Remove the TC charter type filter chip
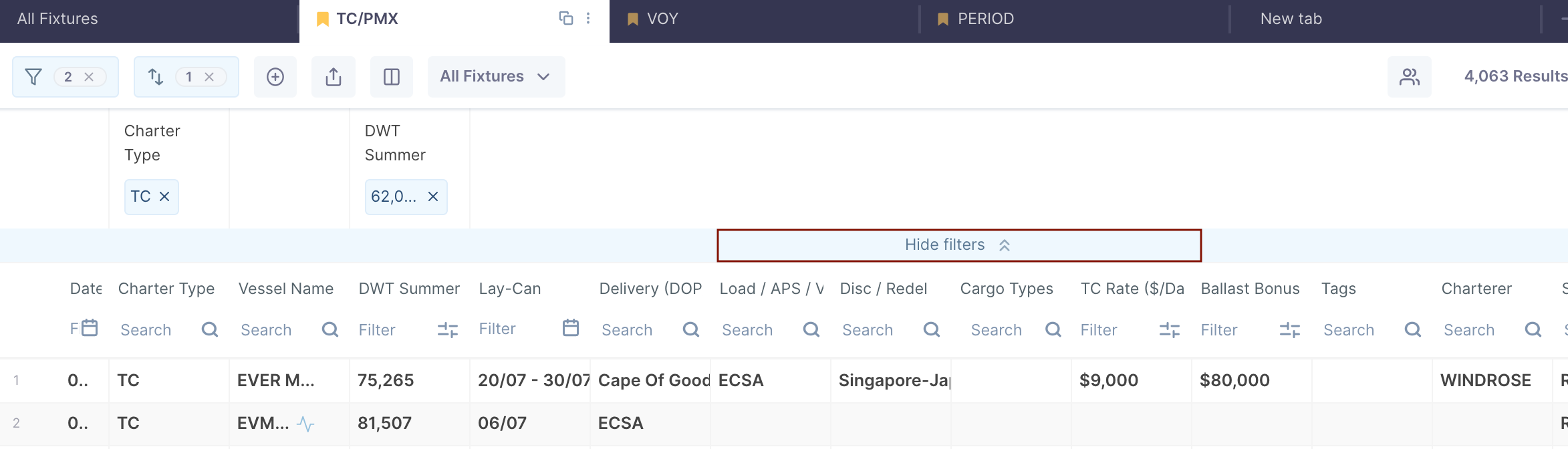The image size is (1568, 449). [164, 196]
